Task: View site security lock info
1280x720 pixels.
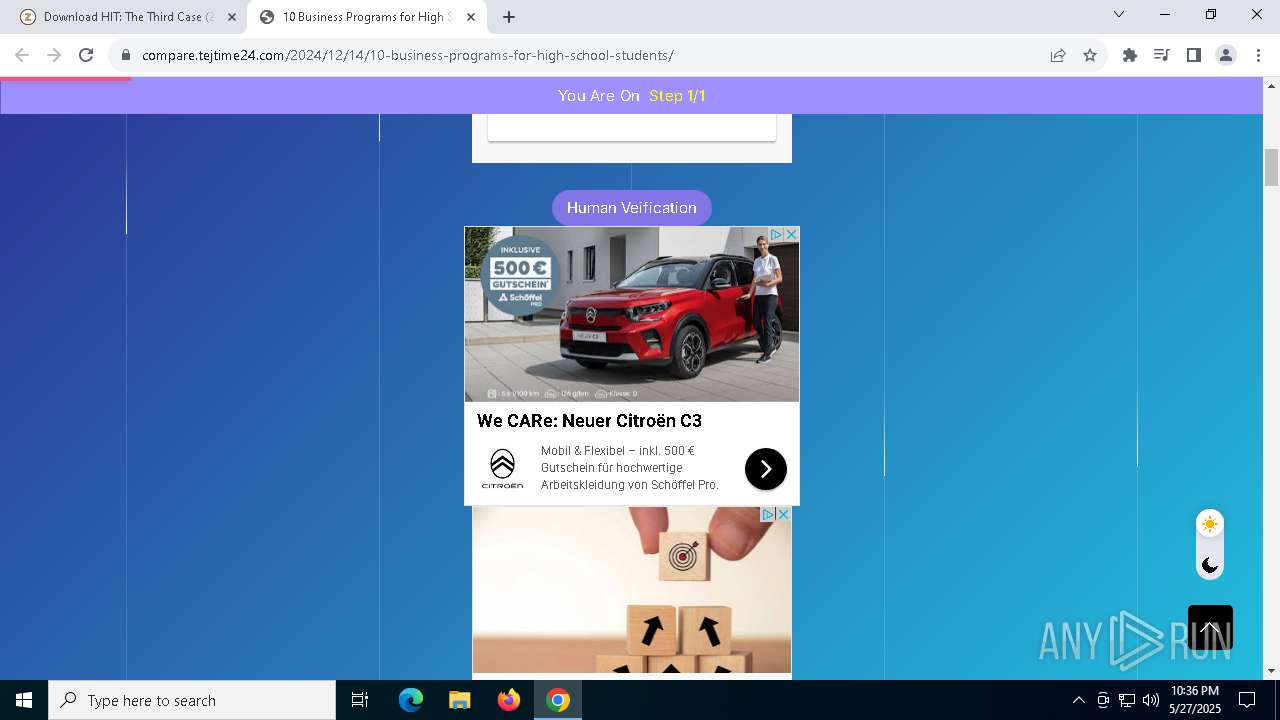Action: [126, 56]
